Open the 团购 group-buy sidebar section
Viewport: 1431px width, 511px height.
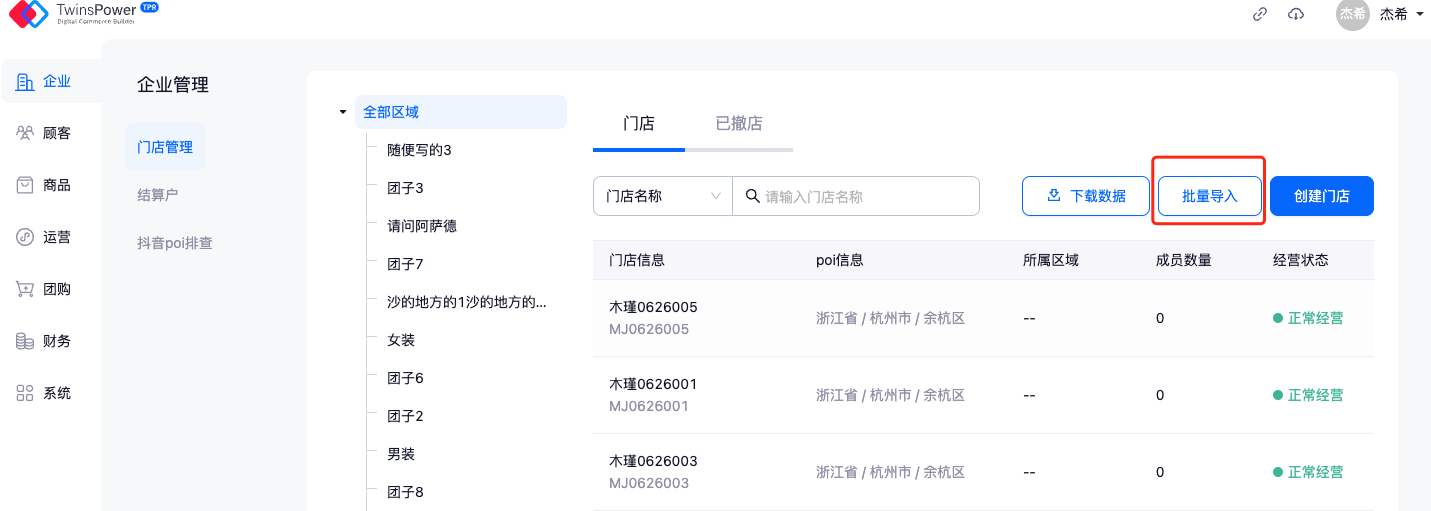(45, 289)
